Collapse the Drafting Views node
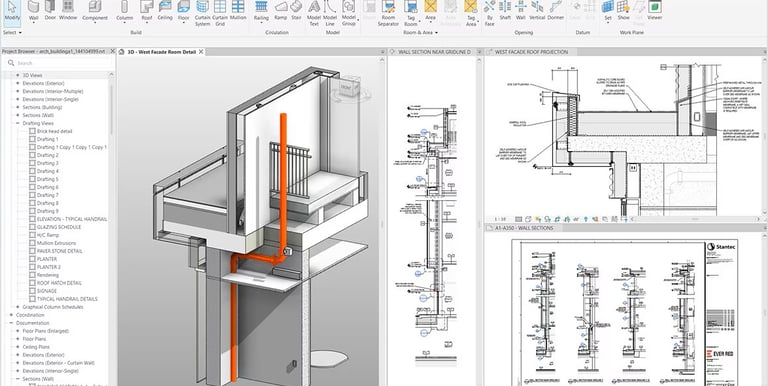Image resolution: width=768 pixels, height=386 pixels. [18, 123]
